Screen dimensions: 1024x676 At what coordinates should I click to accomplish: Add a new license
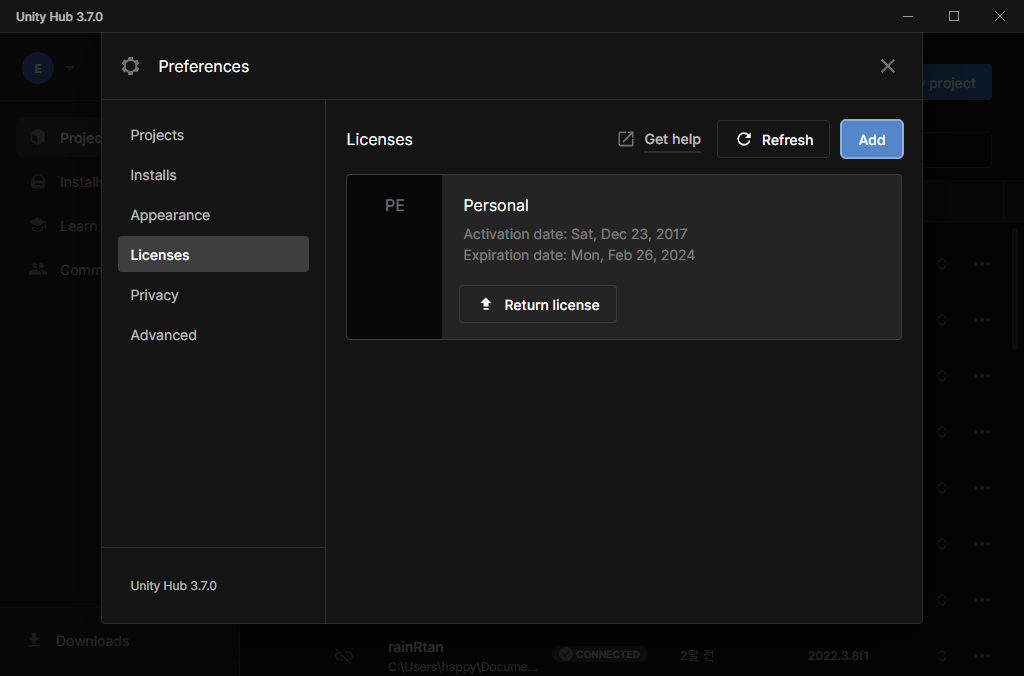[871, 139]
